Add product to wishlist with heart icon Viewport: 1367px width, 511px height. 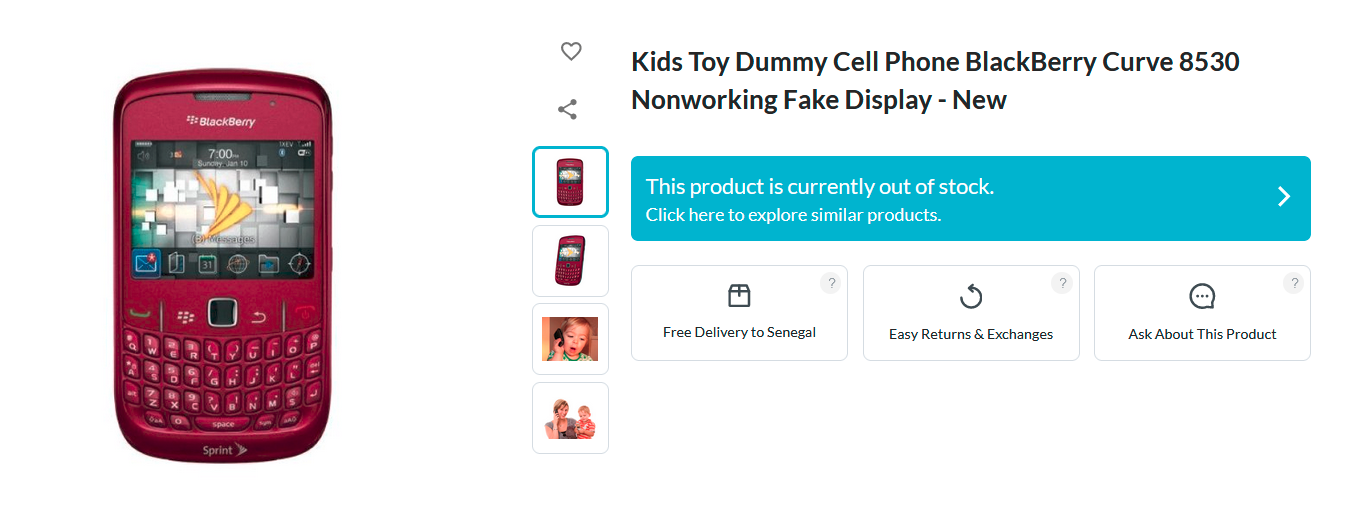click(571, 51)
